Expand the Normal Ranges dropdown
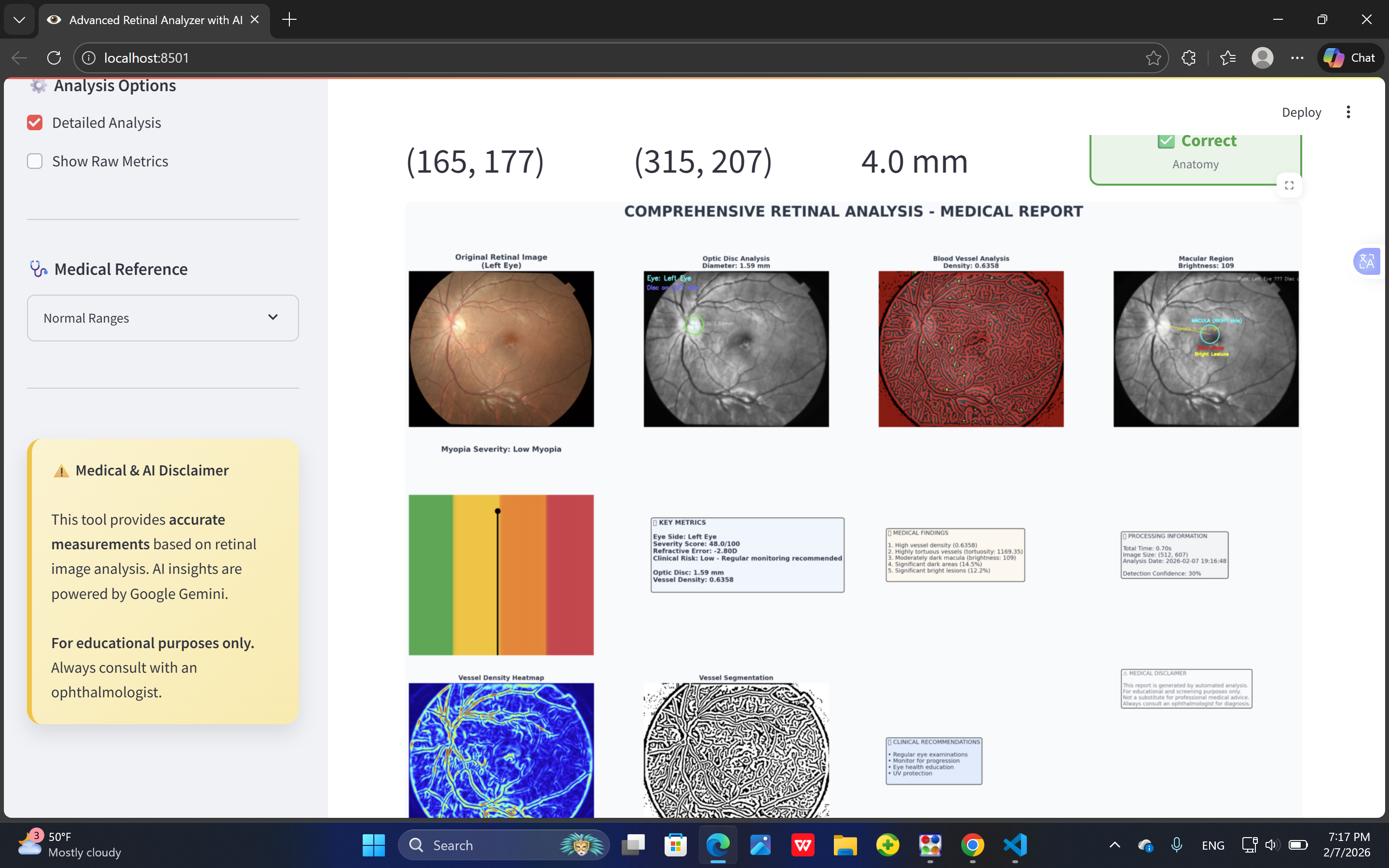The image size is (1389, 868). click(163, 318)
